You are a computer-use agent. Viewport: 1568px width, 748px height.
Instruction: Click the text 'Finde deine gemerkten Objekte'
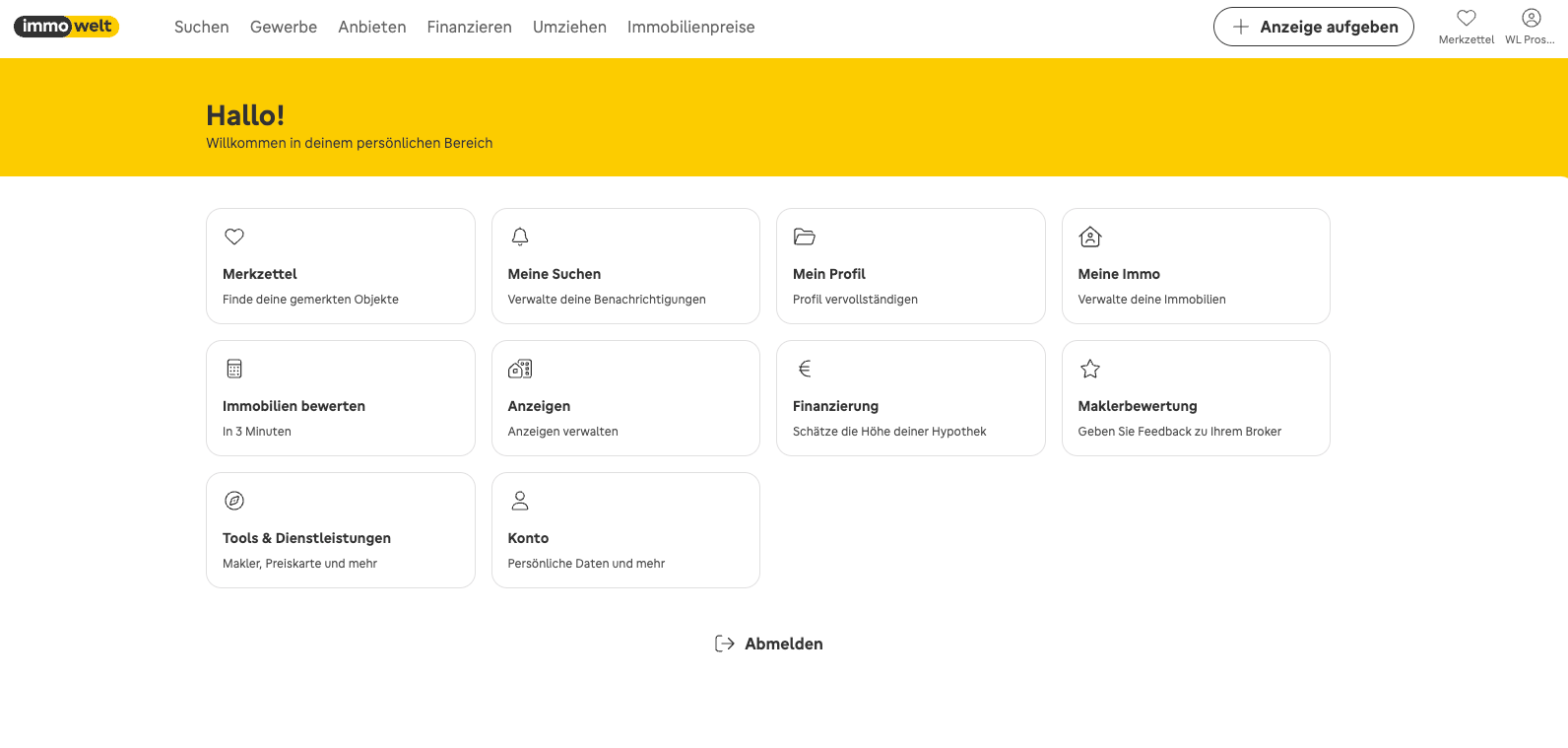point(310,300)
